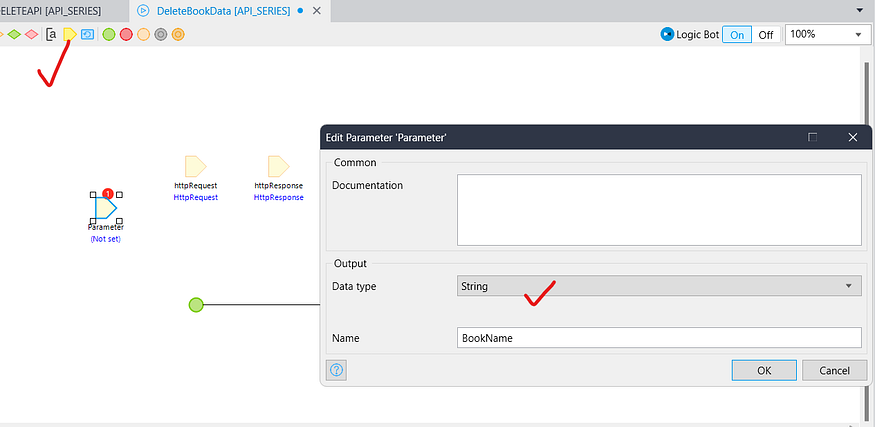Pick the green Decision diamond tool
The width and height of the screenshot is (875, 427).
[x=14, y=34]
